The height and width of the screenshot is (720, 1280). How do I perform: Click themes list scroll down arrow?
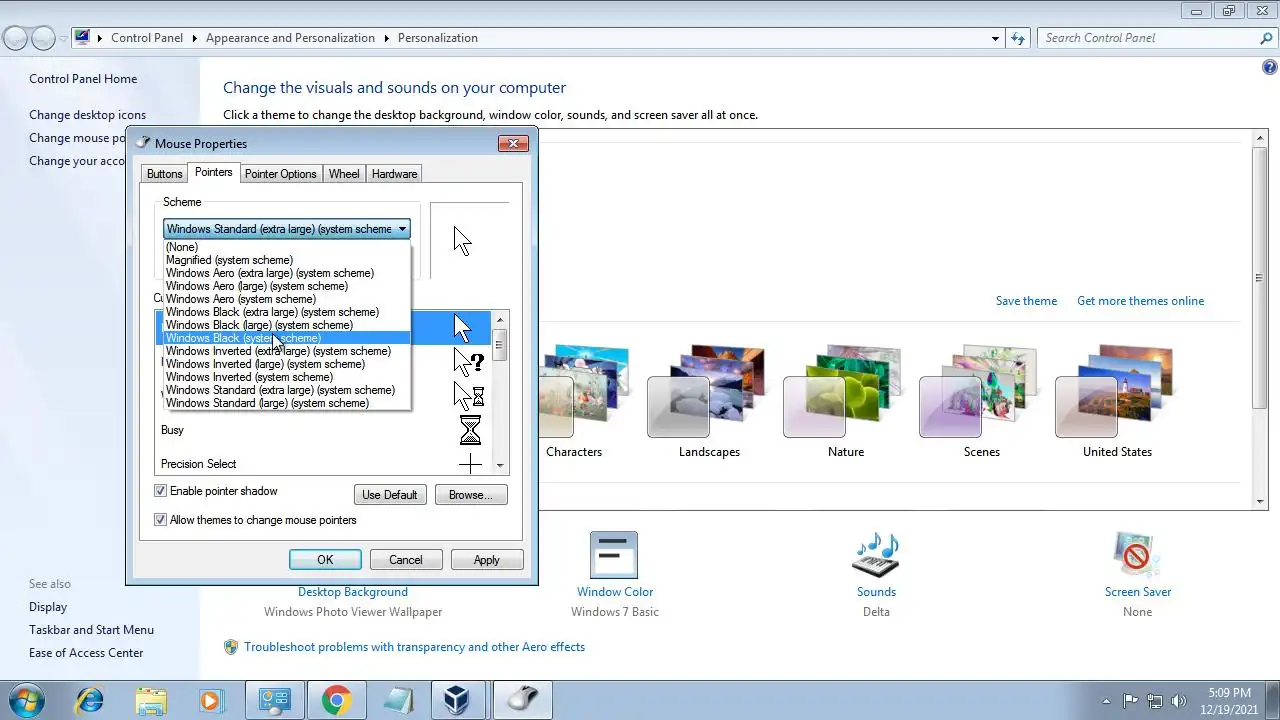pos(1260,501)
